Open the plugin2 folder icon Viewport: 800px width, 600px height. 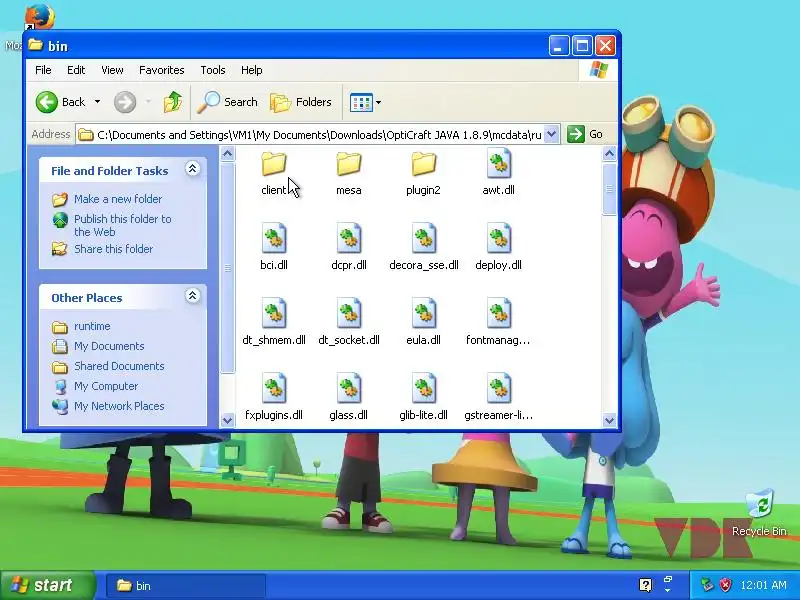tap(423, 164)
